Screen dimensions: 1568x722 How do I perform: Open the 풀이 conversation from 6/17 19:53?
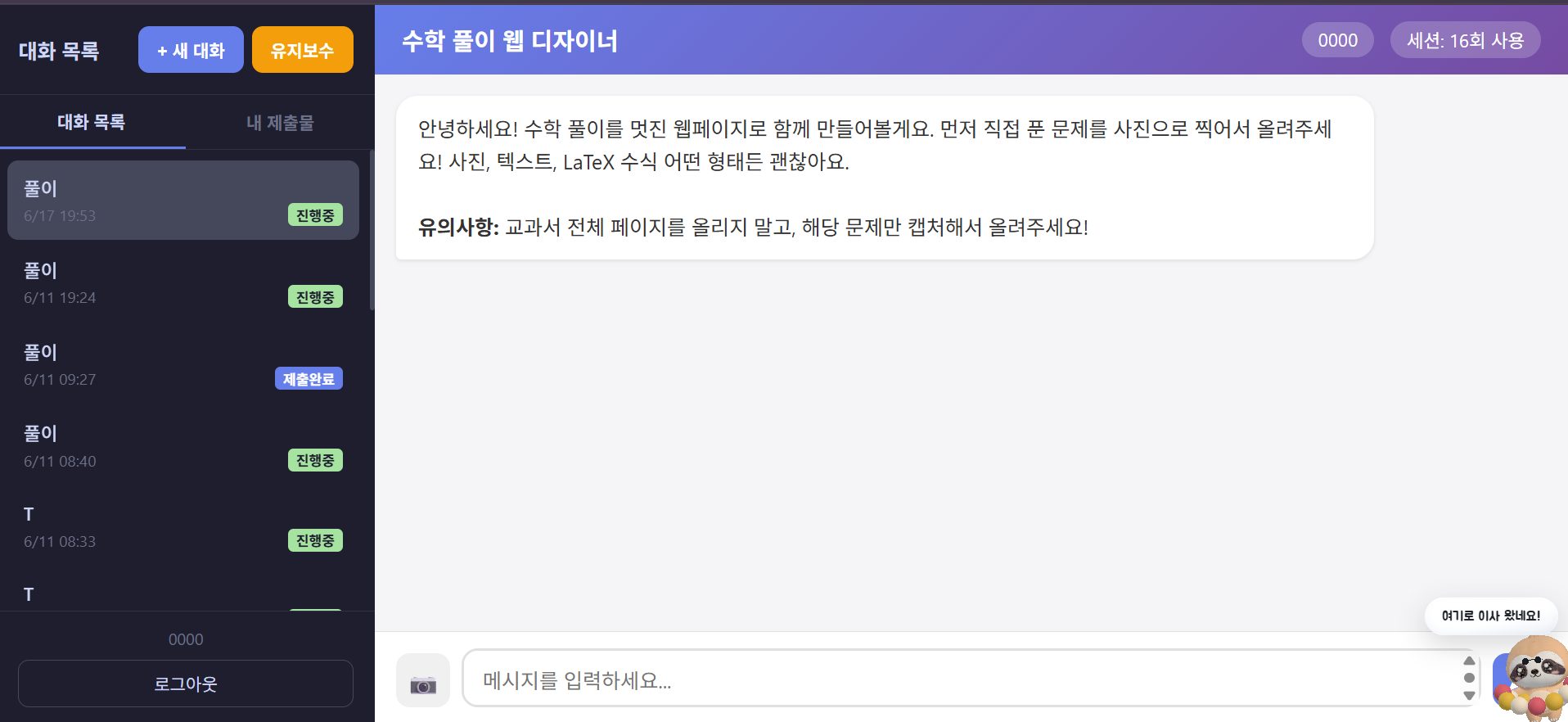click(183, 201)
